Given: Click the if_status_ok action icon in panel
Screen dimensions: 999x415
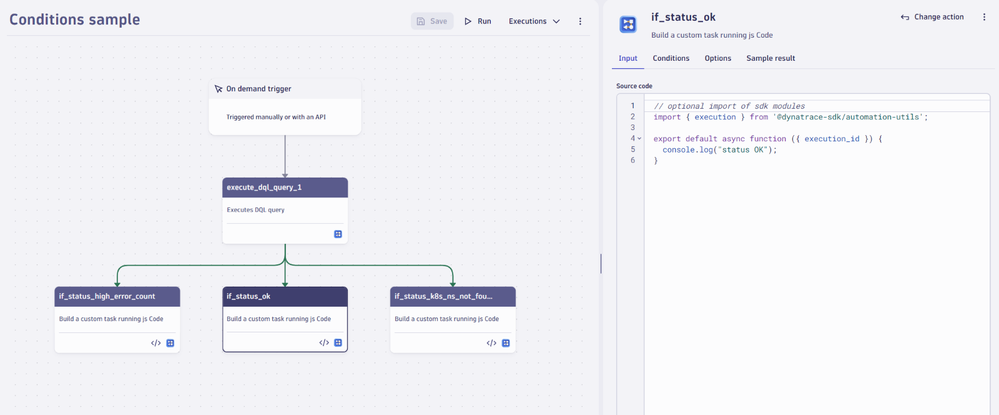Looking at the screenshot, I should pyautogui.click(x=628, y=24).
